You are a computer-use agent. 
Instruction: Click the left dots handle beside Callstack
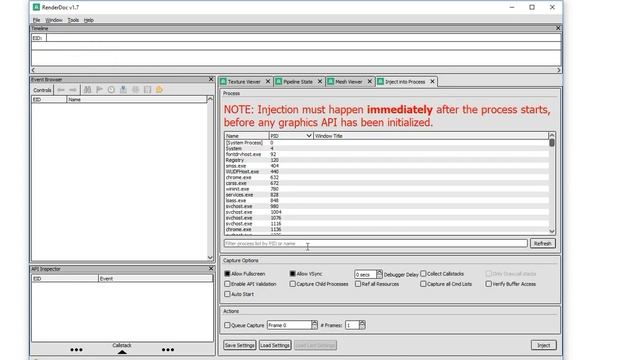point(76,350)
